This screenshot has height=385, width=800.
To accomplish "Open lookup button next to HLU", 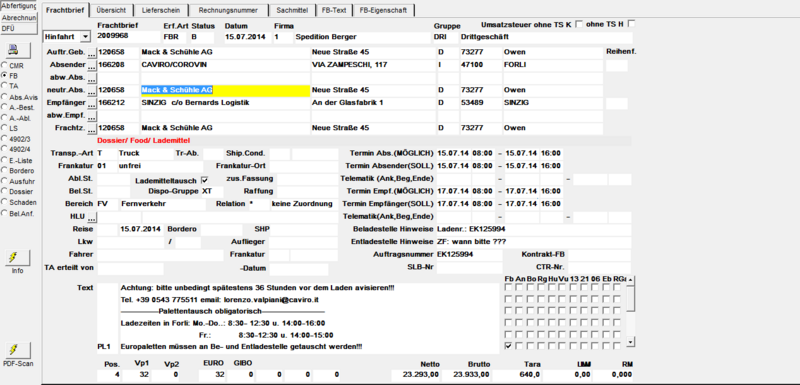I will click(91, 217).
